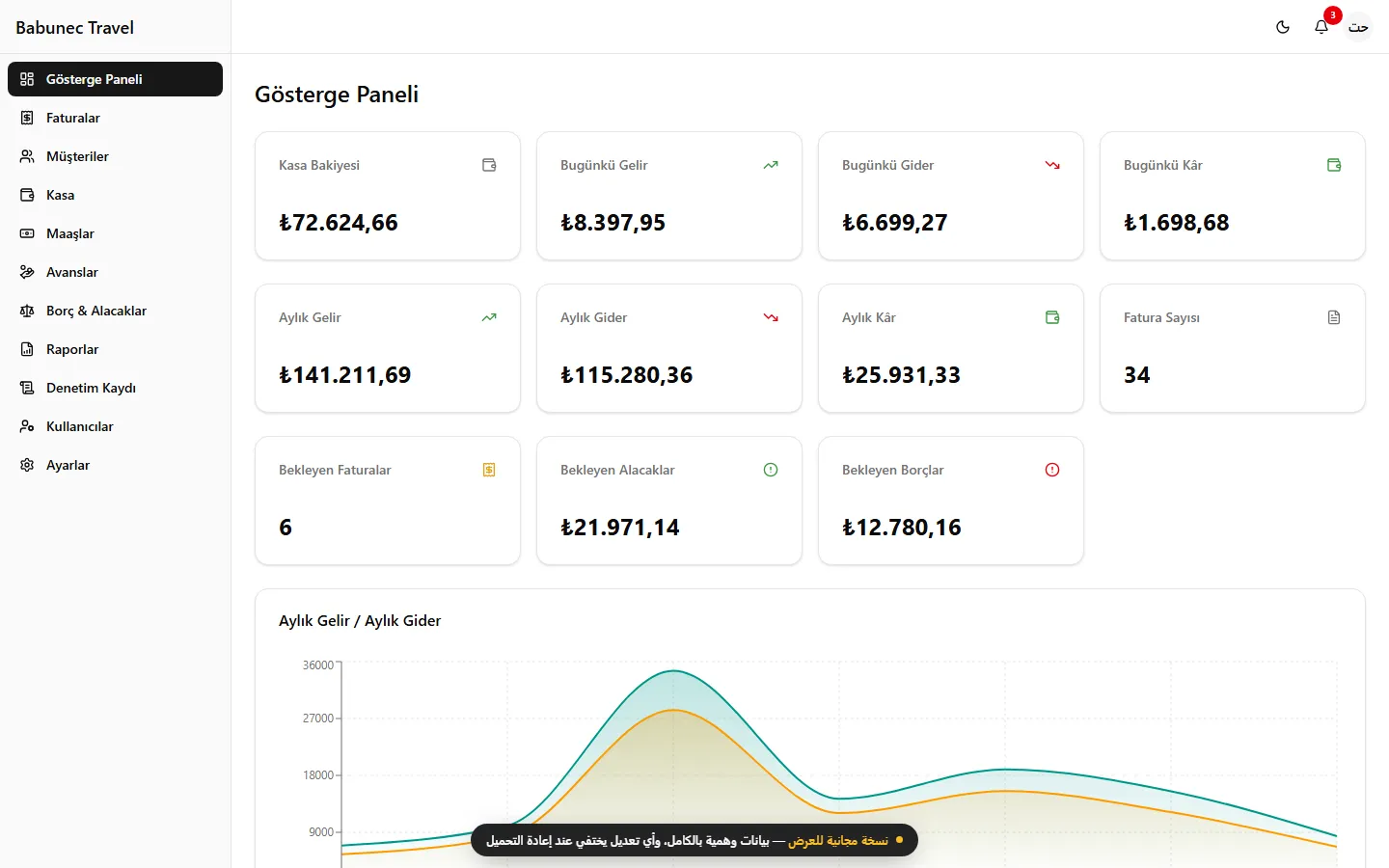Click the Faturalar sidebar invoice icon
1389x868 pixels.
click(x=27, y=118)
